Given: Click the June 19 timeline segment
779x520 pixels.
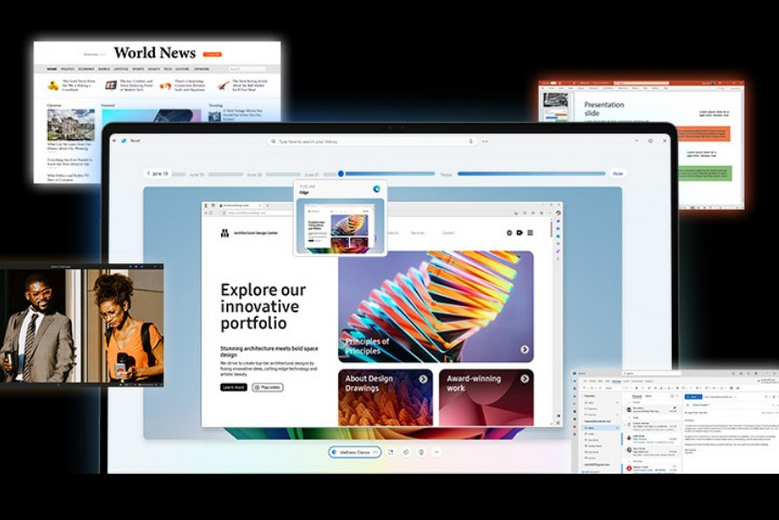Looking at the screenshot, I should click(x=226, y=174).
